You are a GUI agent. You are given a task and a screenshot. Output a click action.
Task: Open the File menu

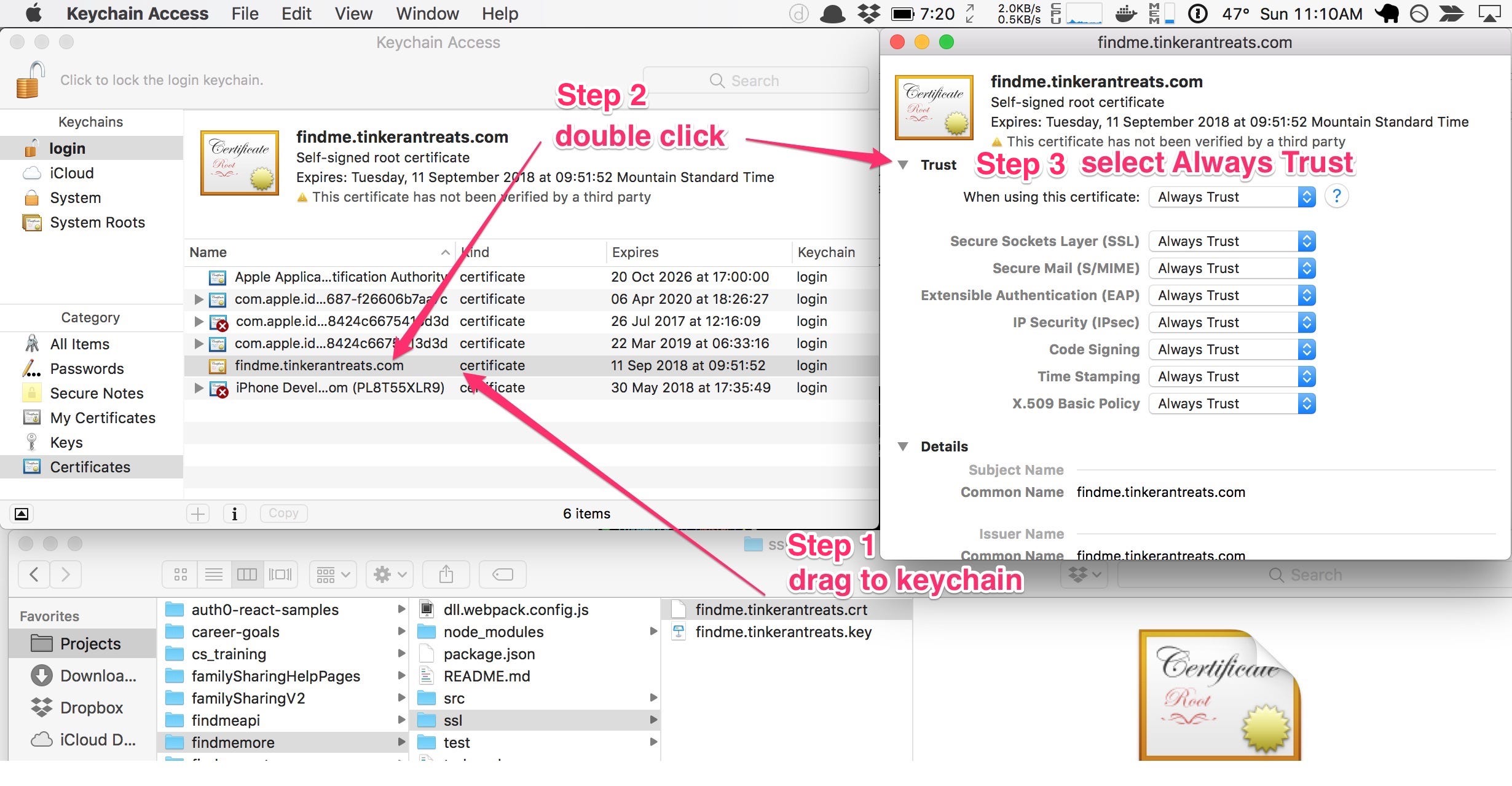tap(245, 14)
